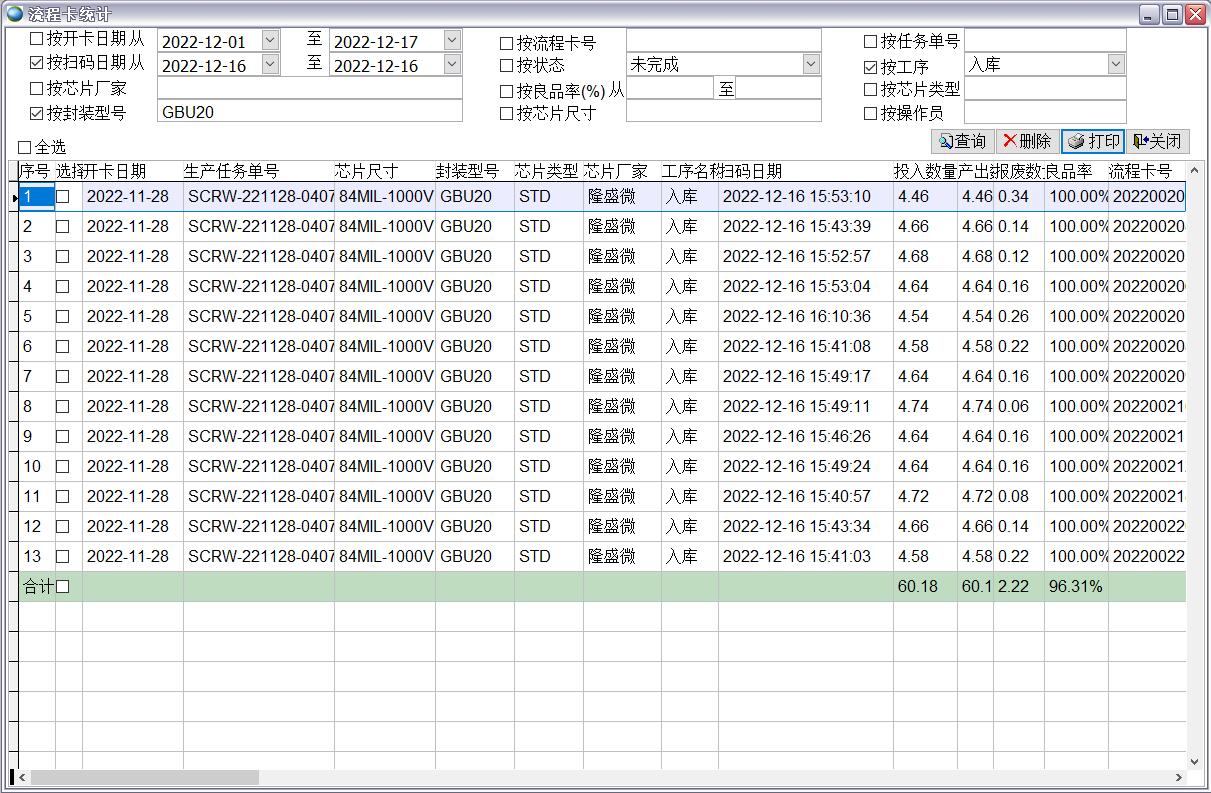Viewport: 1211px width, 793px height.
Task: Click the 关闭 close door button
Action: tap(1156, 141)
